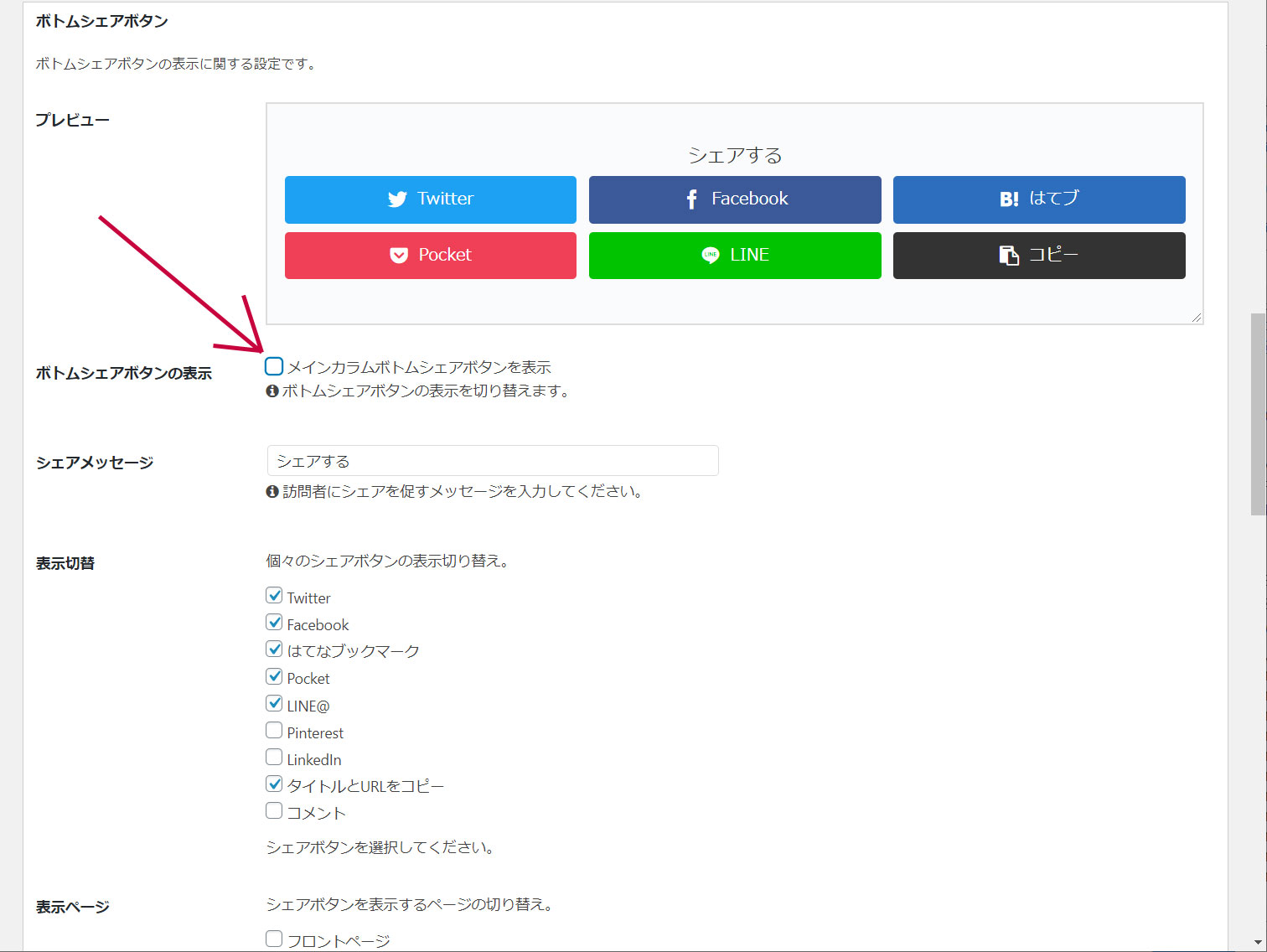Uncheck the Twitter display checkbox
This screenshot has width=1267, height=952.
[x=274, y=596]
